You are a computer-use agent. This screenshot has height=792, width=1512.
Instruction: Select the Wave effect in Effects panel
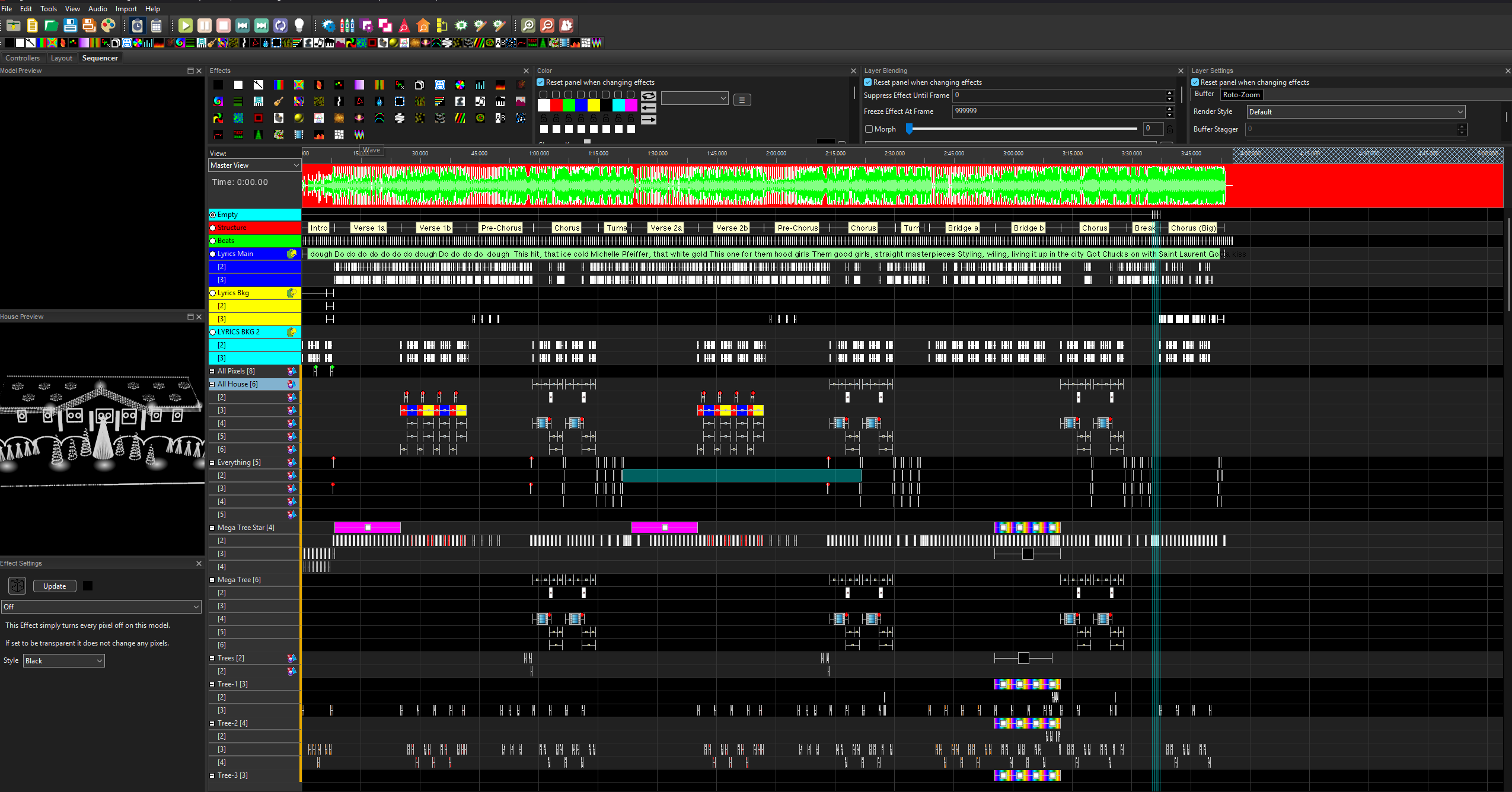pyautogui.click(x=359, y=135)
